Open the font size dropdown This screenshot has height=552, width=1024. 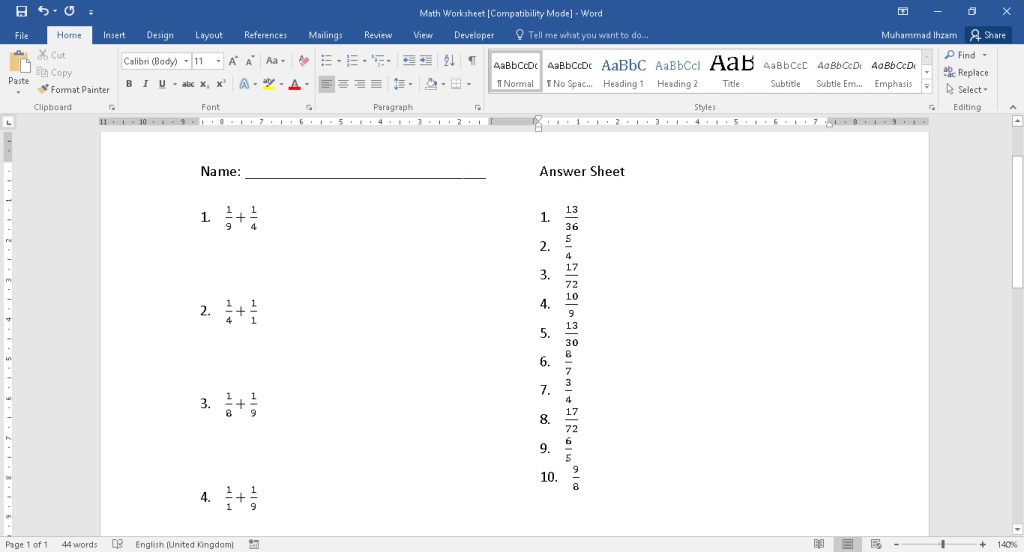pyautogui.click(x=218, y=61)
